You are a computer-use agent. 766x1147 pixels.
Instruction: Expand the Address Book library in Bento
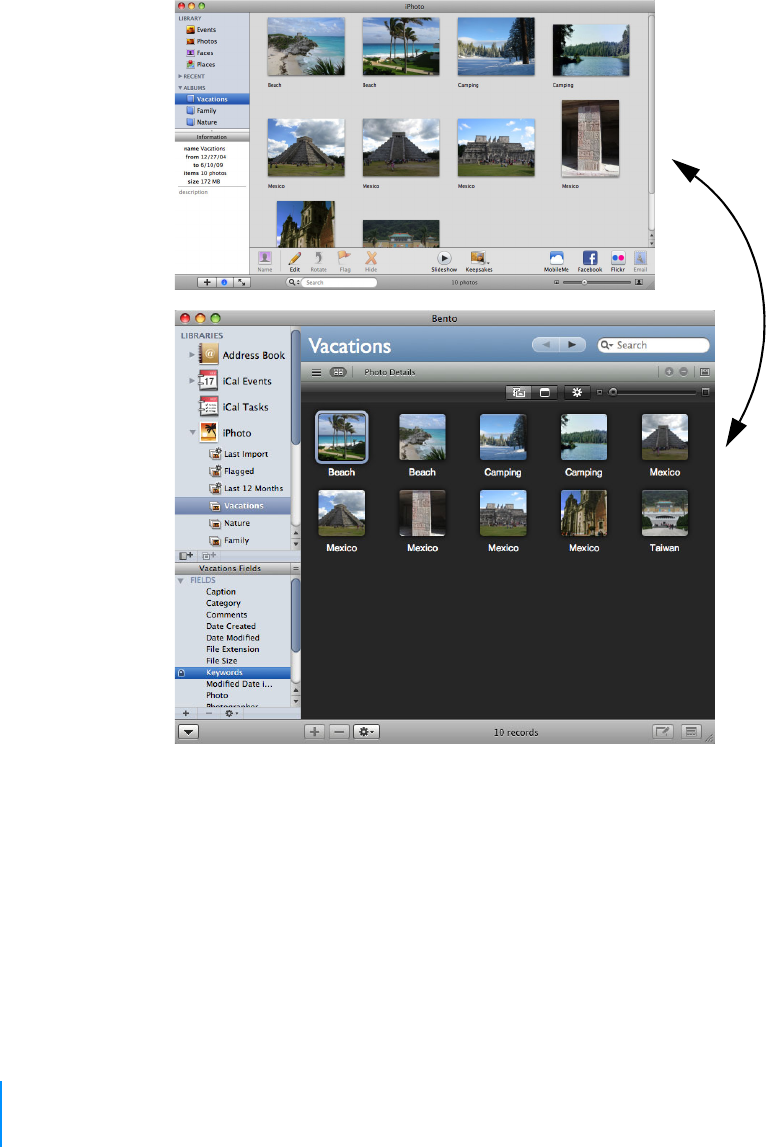click(192, 355)
